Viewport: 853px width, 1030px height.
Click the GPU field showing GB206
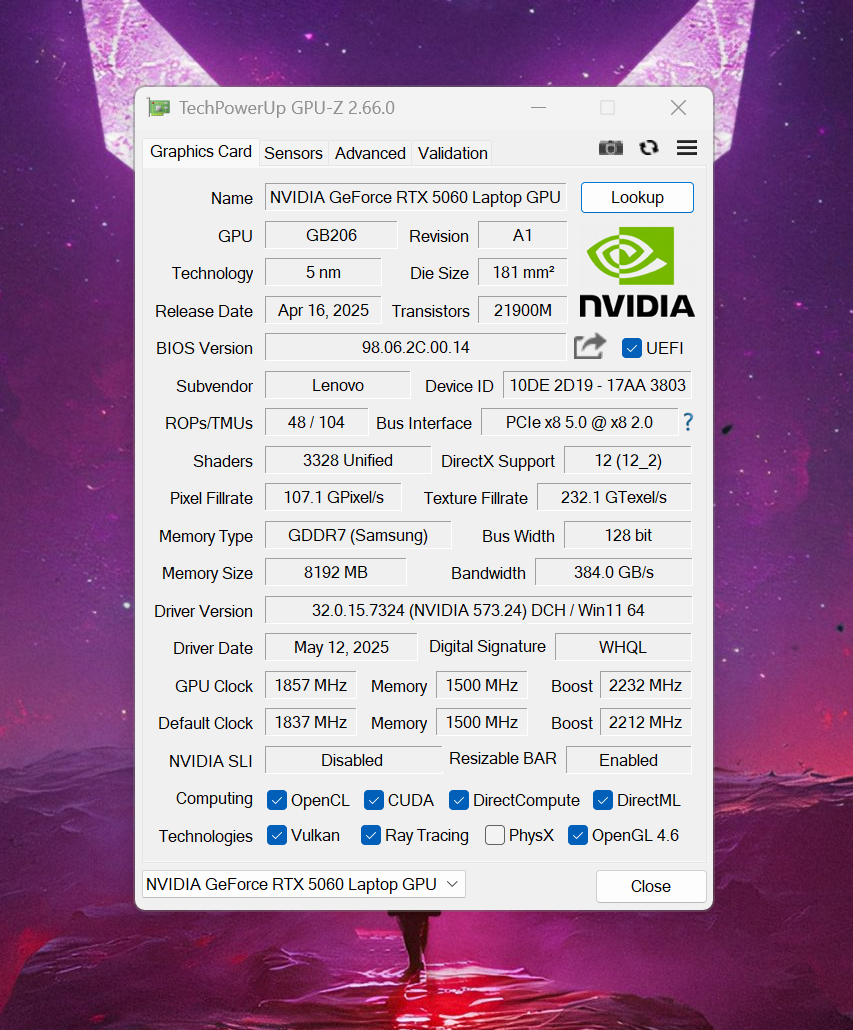coord(331,235)
